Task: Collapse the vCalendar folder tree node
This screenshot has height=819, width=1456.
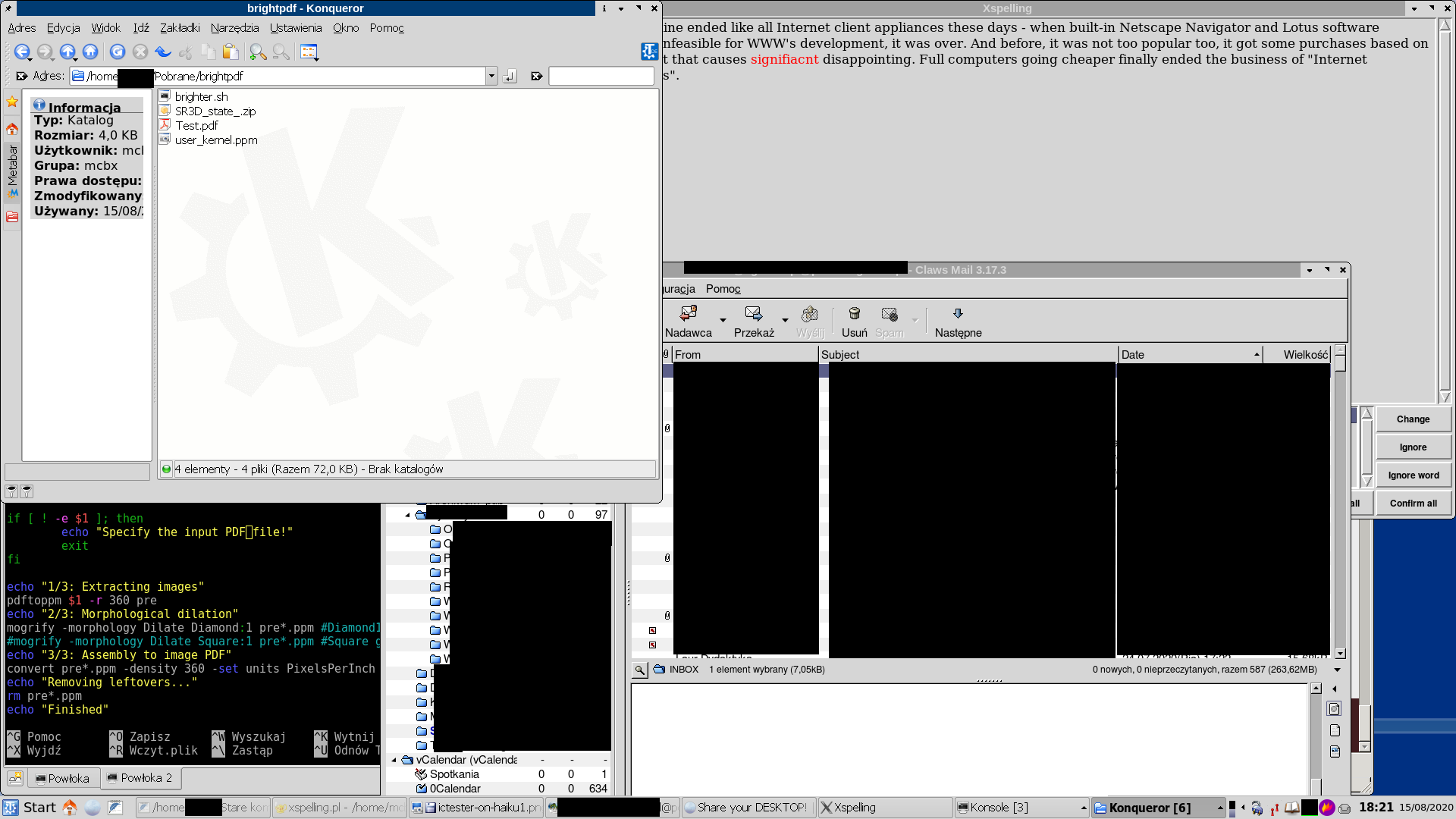Action: point(394,760)
